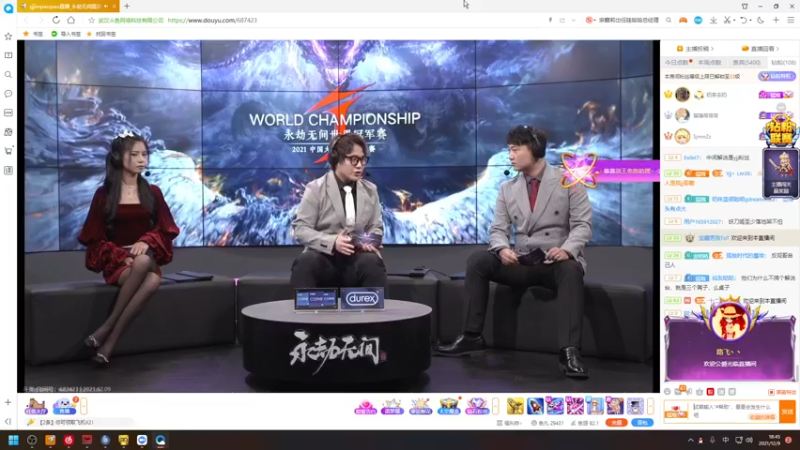This screenshot has width=800, height=450.
Task: Open the shopping cart icon in the left sidebar
Action: 8,151
